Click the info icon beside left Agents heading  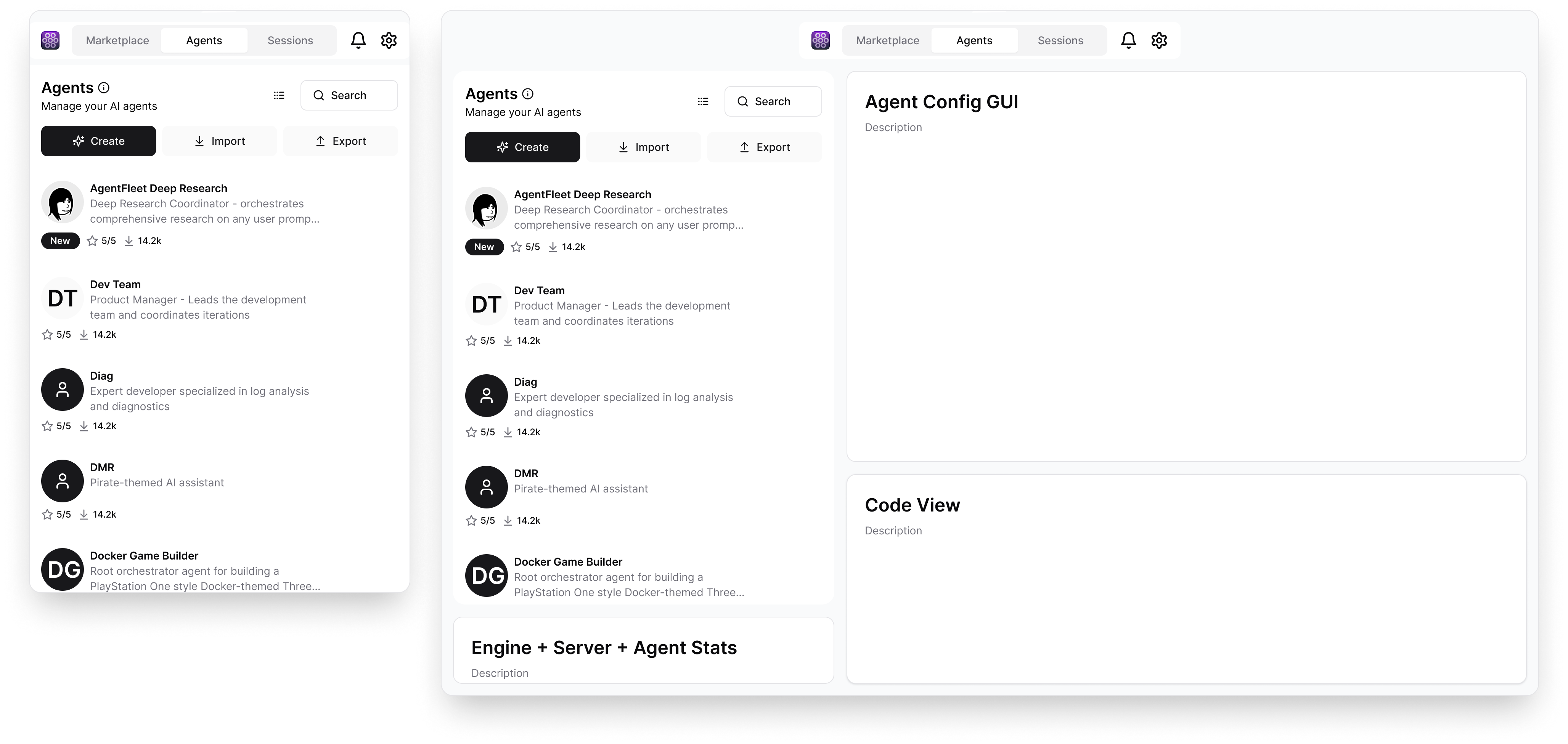coord(103,88)
